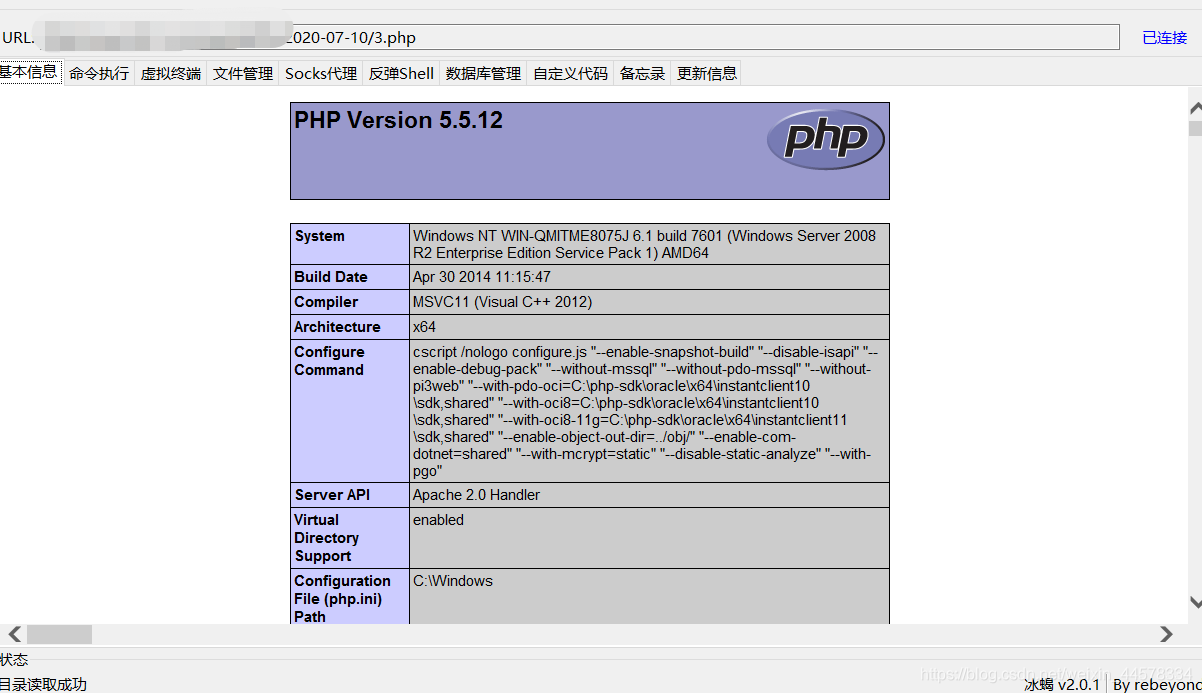Click the 'Configure Command' row label
The image size is (1202, 693).
(329, 361)
